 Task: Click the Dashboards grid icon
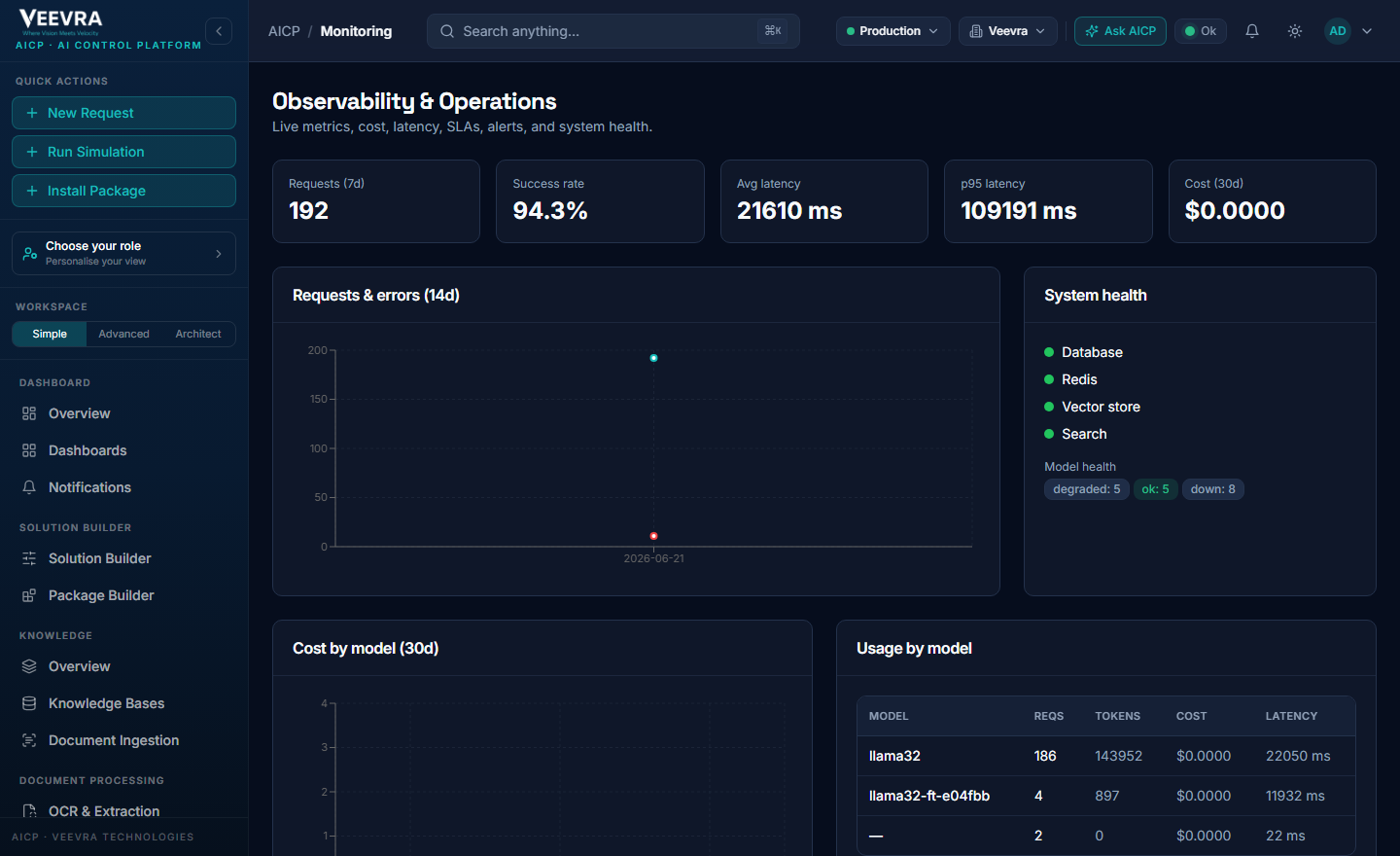coord(29,450)
